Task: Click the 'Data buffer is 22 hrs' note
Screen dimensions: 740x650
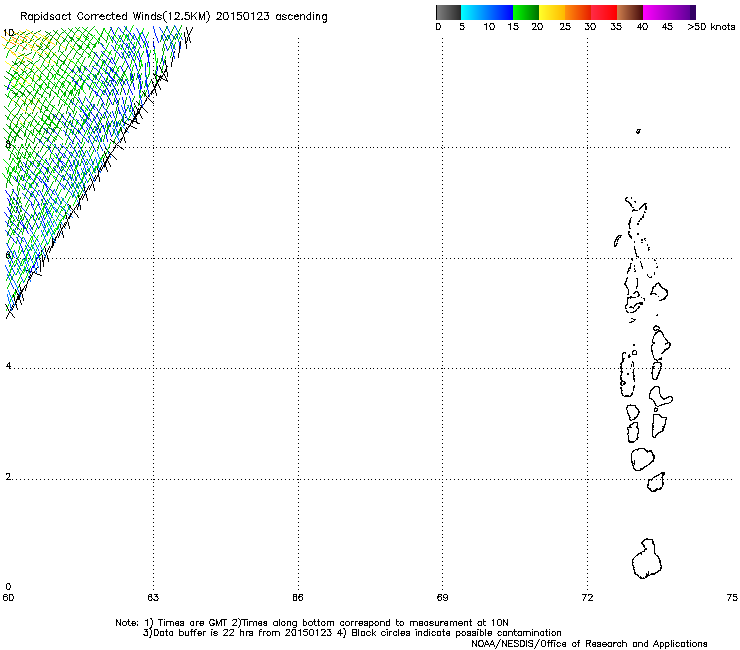Action: [x=352, y=633]
